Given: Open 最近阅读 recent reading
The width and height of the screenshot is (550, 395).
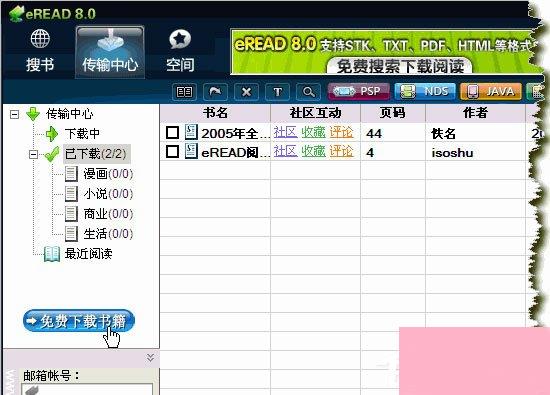Looking at the screenshot, I should pos(88,254).
